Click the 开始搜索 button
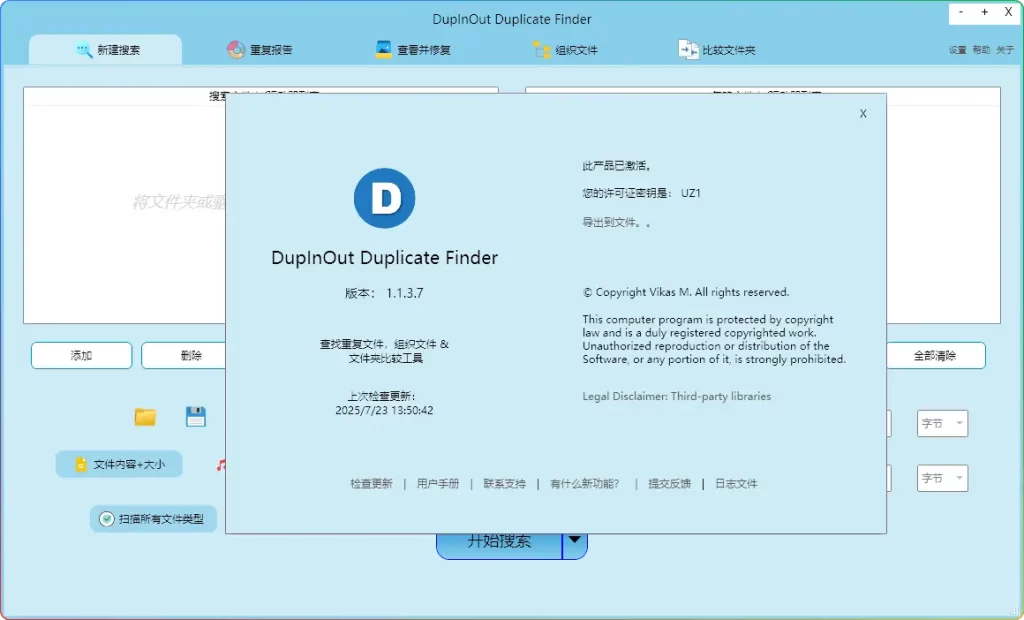 point(499,546)
